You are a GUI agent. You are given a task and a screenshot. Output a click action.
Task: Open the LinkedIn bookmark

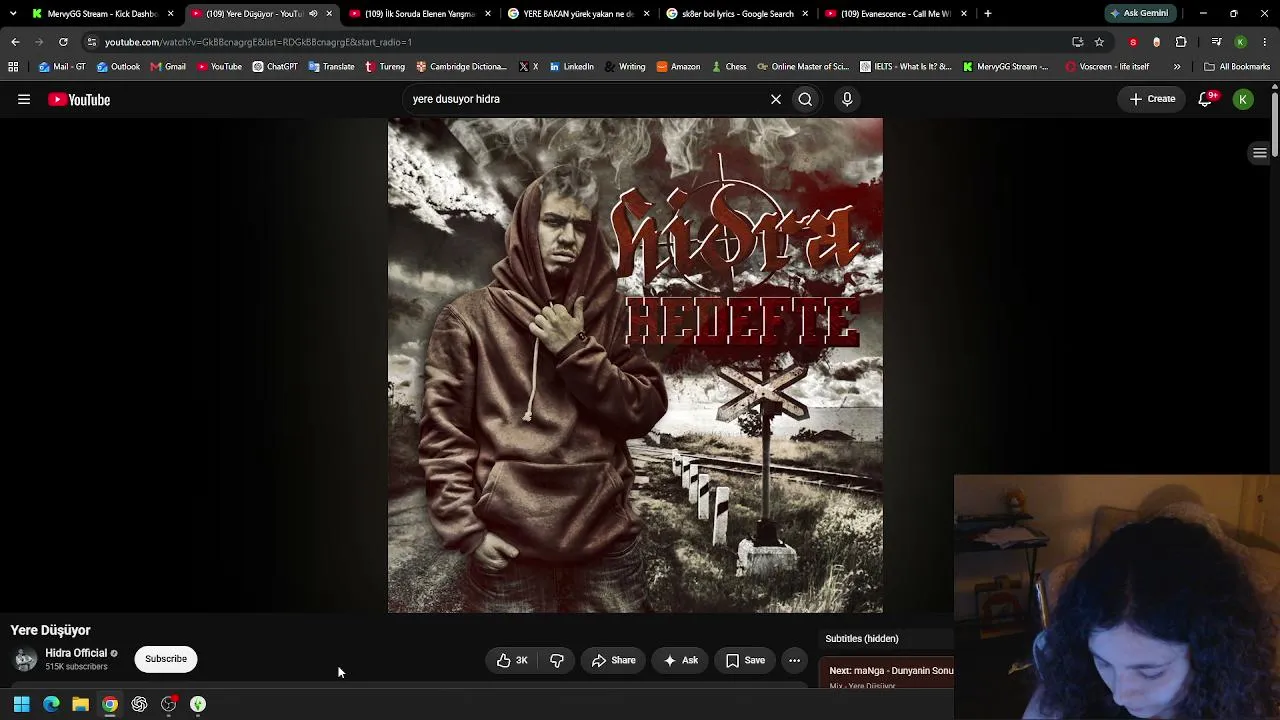click(x=572, y=67)
